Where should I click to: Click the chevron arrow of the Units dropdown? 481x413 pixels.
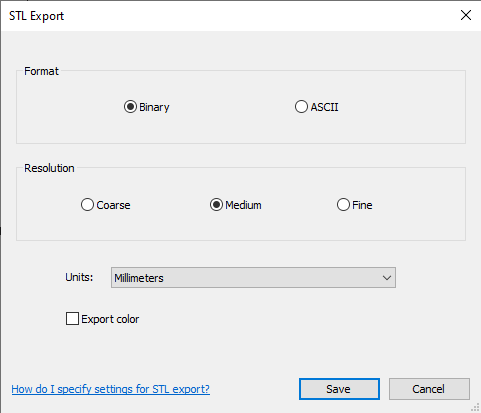(x=387, y=278)
